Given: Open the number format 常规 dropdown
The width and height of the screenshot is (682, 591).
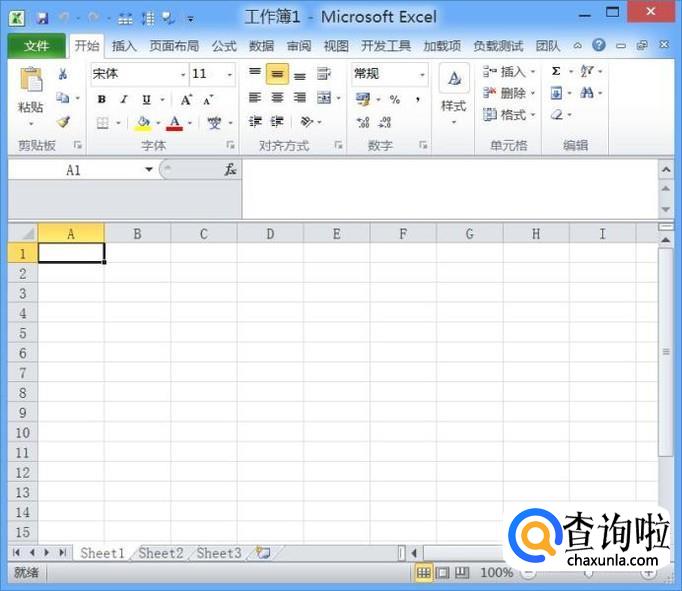Looking at the screenshot, I should pyautogui.click(x=422, y=75).
